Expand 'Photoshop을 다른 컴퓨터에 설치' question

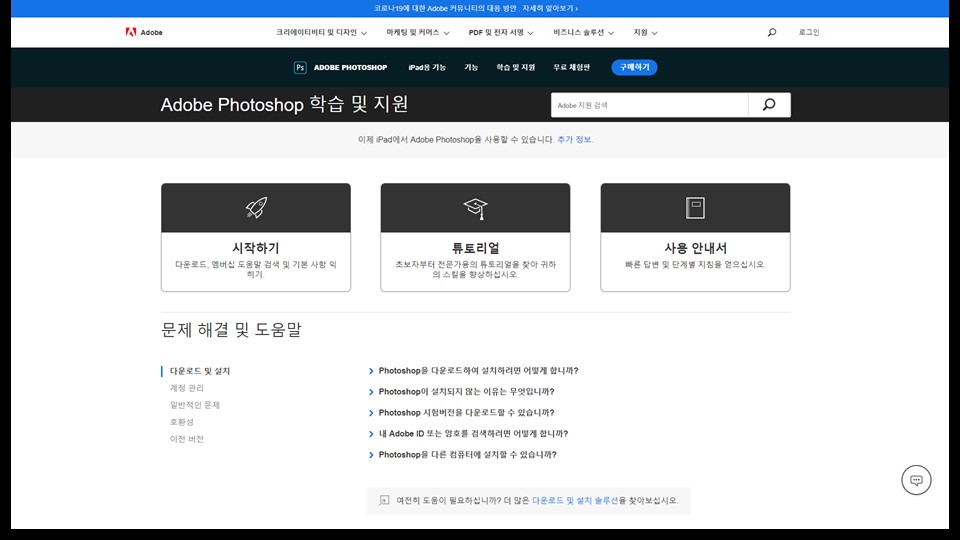coord(462,454)
